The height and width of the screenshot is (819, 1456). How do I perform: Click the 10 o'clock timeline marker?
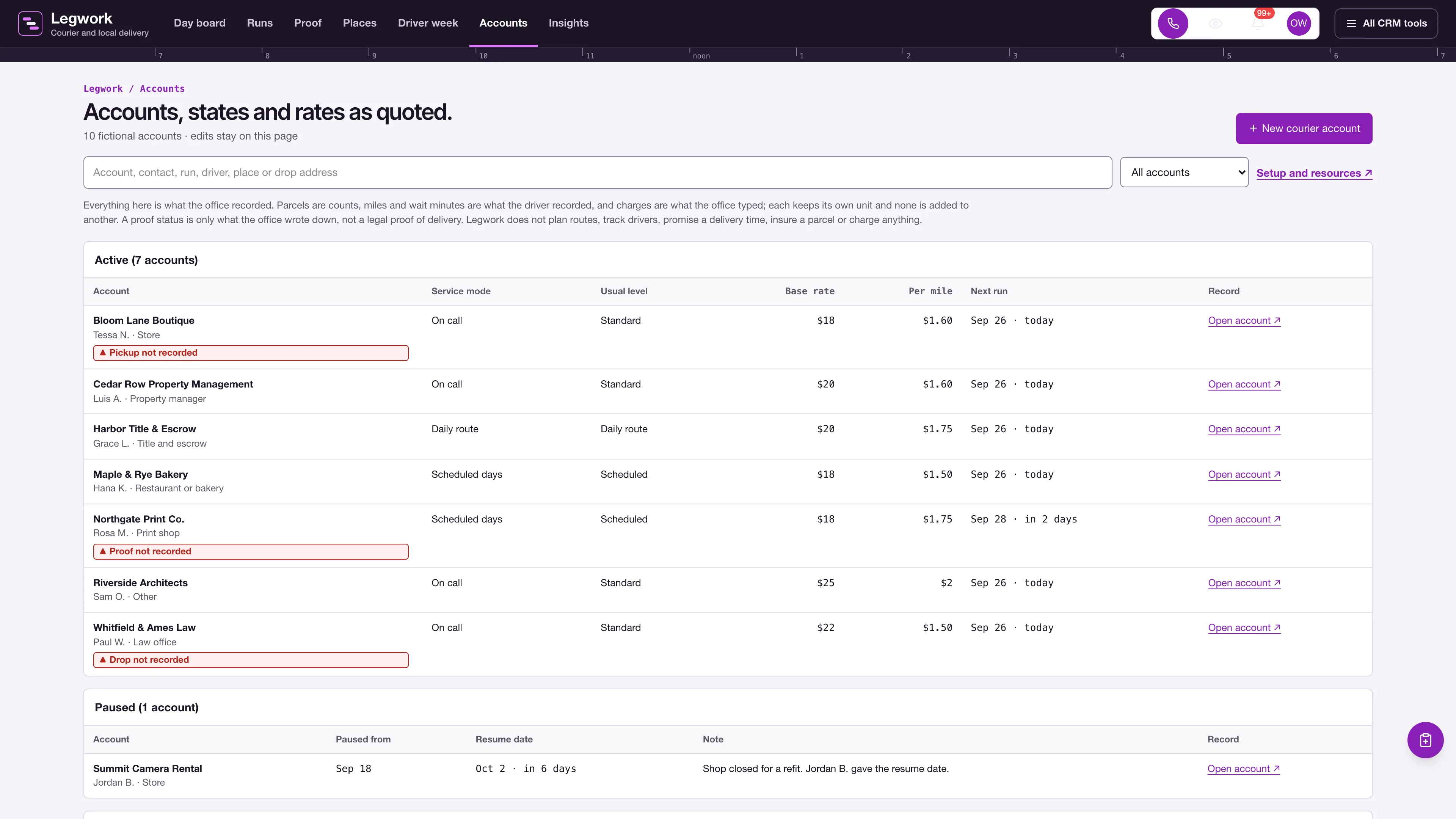[483, 55]
